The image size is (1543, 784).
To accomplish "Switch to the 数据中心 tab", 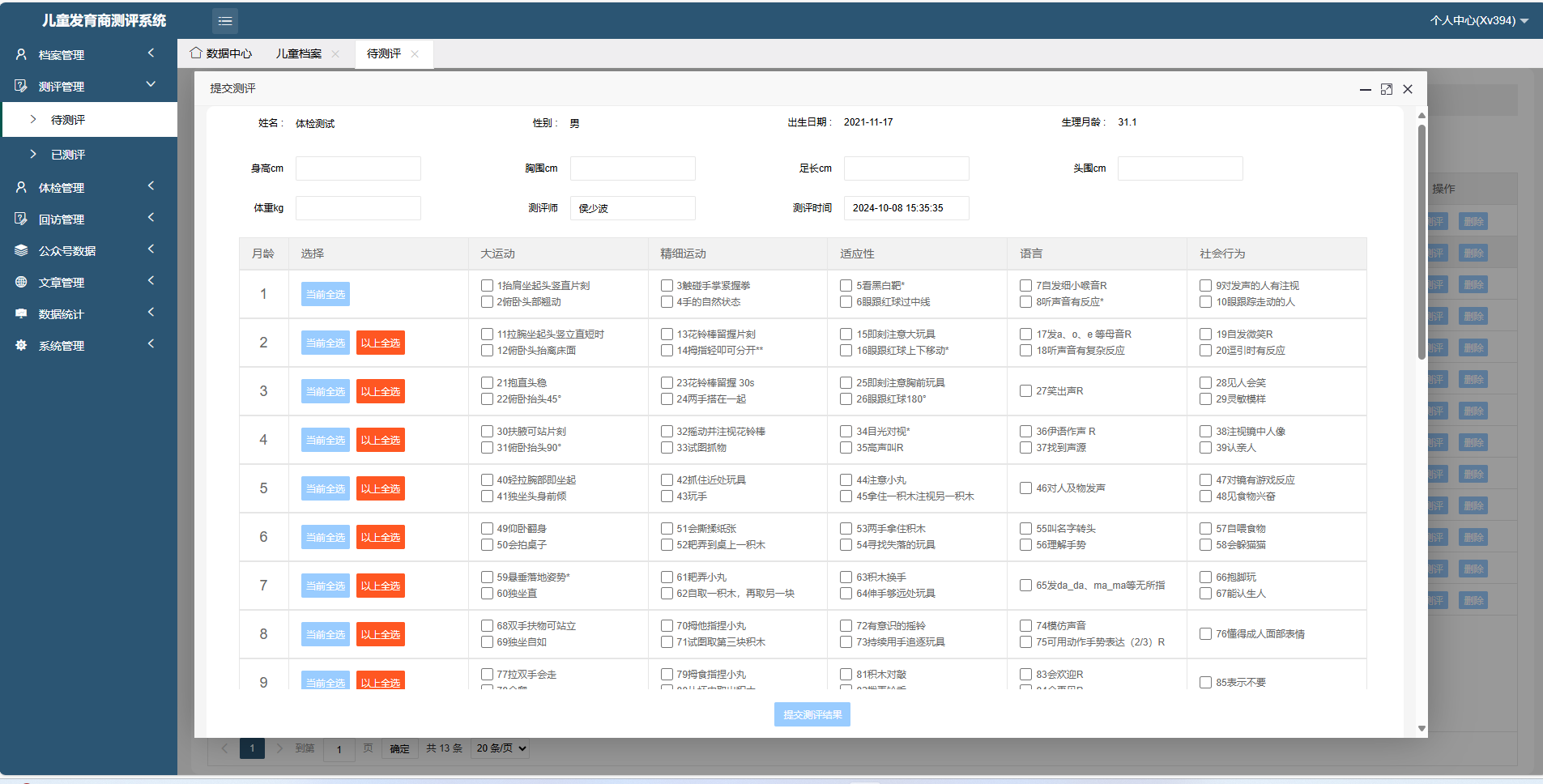I will (221, 53).
